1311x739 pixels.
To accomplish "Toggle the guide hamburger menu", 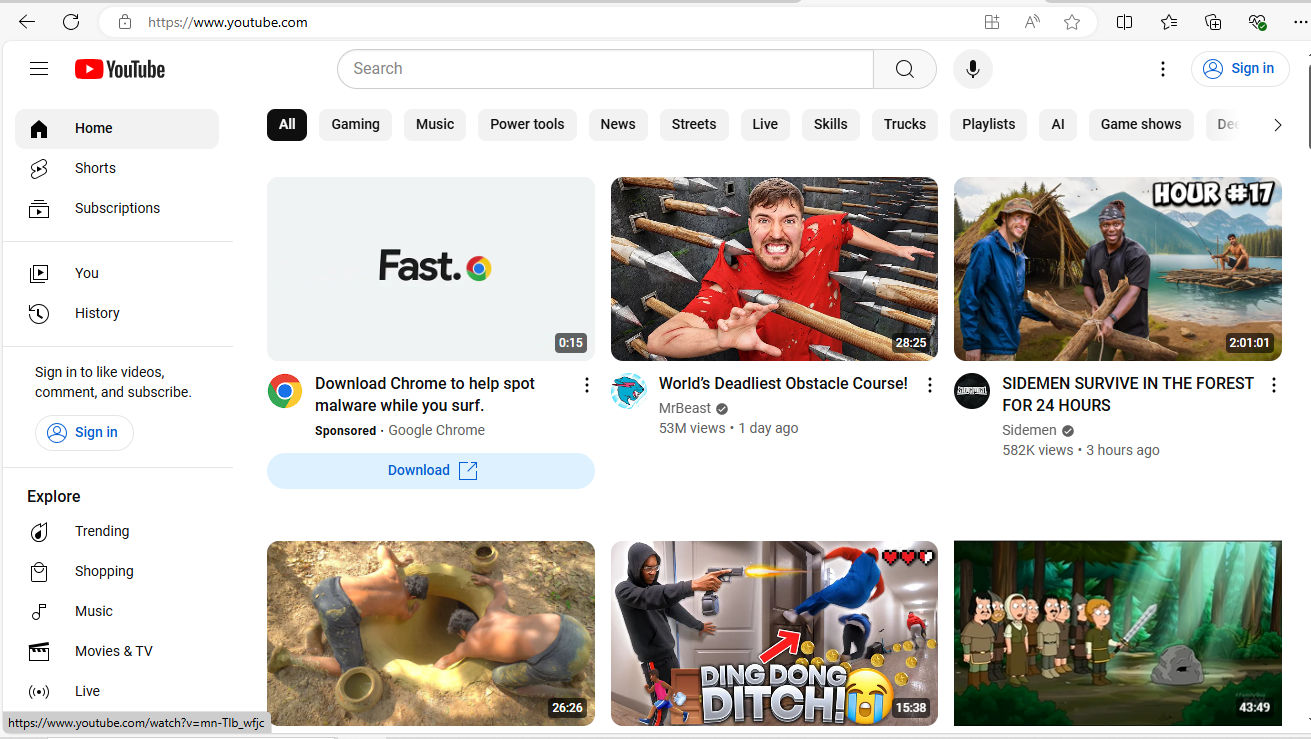I will (38, 68).
